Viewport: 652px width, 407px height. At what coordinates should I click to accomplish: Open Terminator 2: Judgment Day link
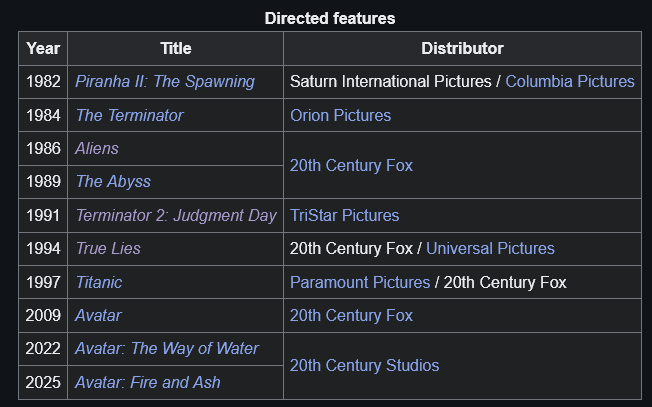click(x=176, y=215)
